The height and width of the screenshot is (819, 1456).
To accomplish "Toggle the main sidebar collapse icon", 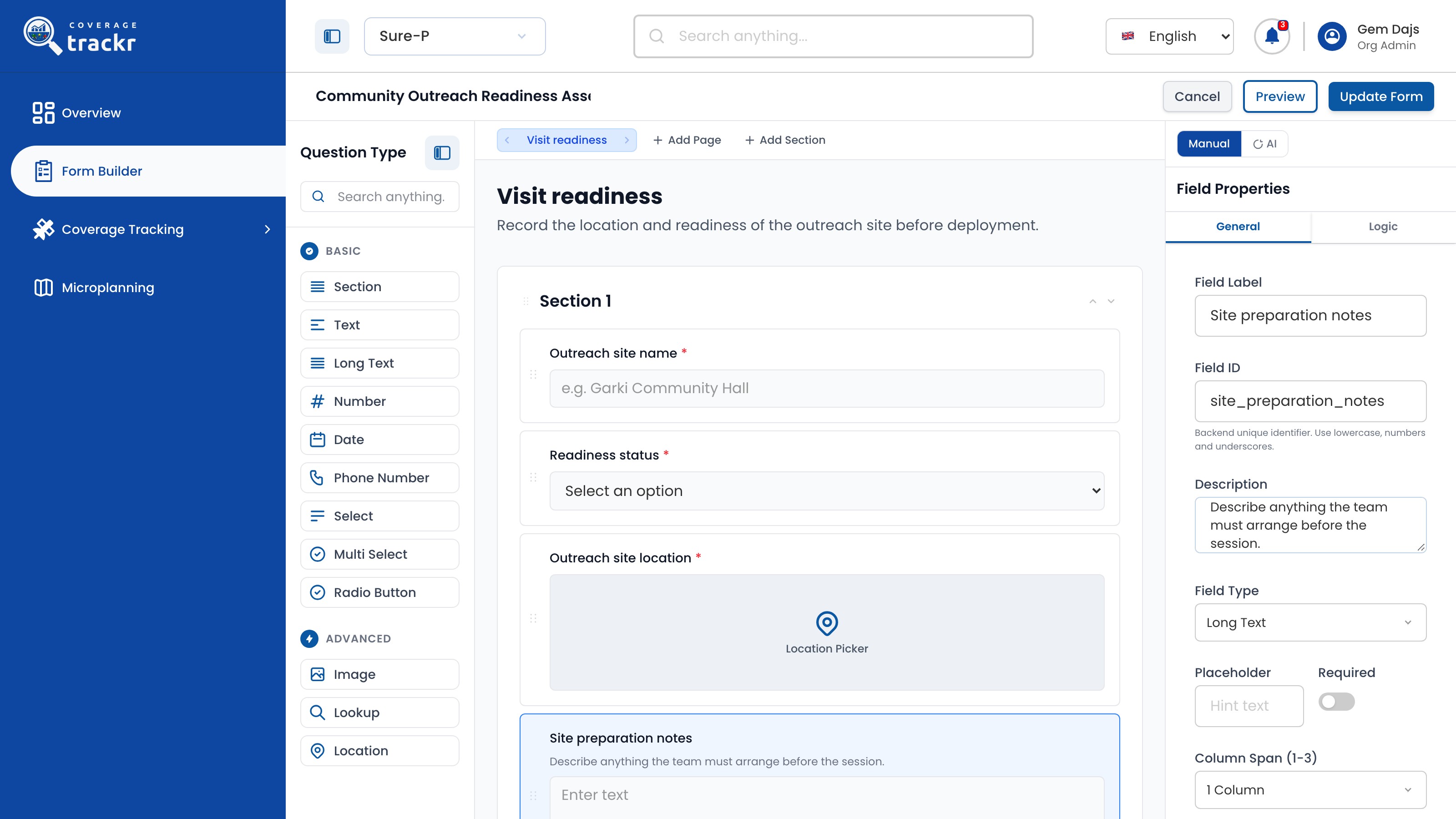I will click(332, 36).
